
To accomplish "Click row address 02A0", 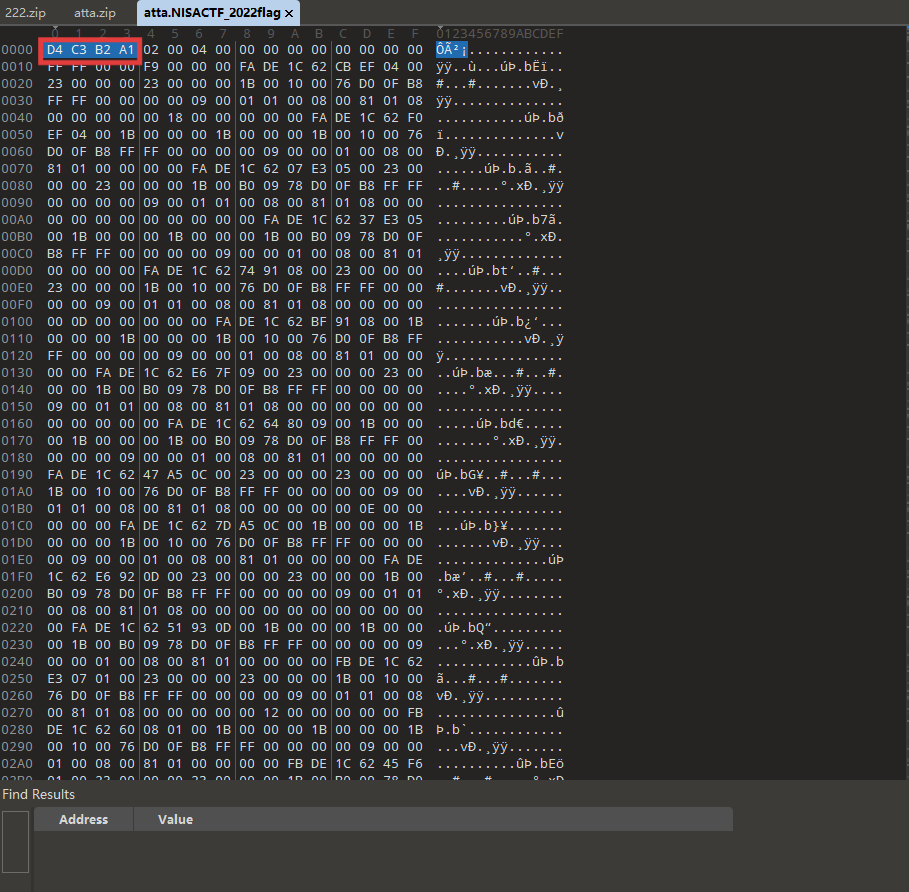I will click(x=16, y=763).
